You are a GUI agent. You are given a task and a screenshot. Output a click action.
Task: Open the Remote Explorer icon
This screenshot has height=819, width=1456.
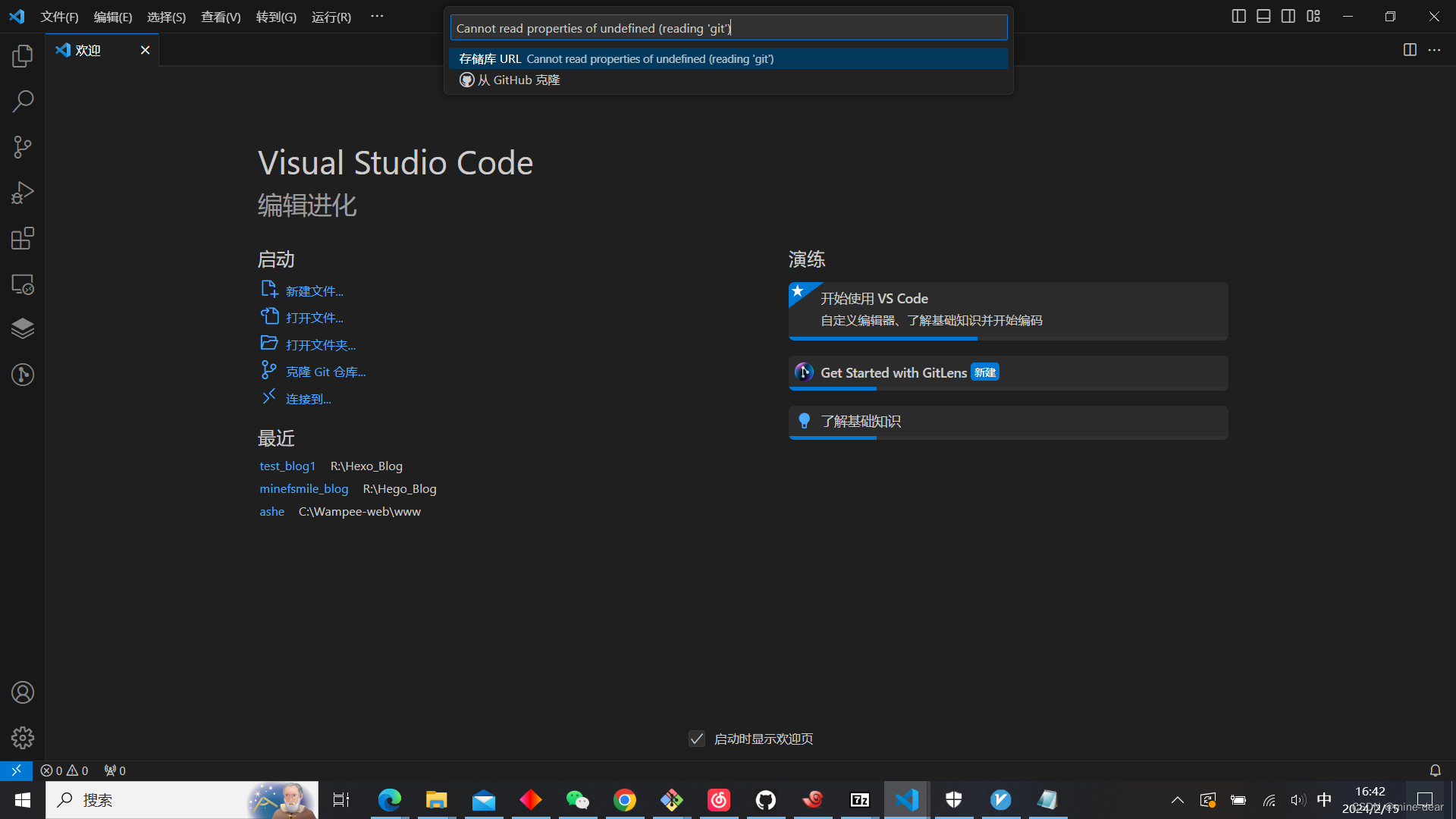click(23, 284)
